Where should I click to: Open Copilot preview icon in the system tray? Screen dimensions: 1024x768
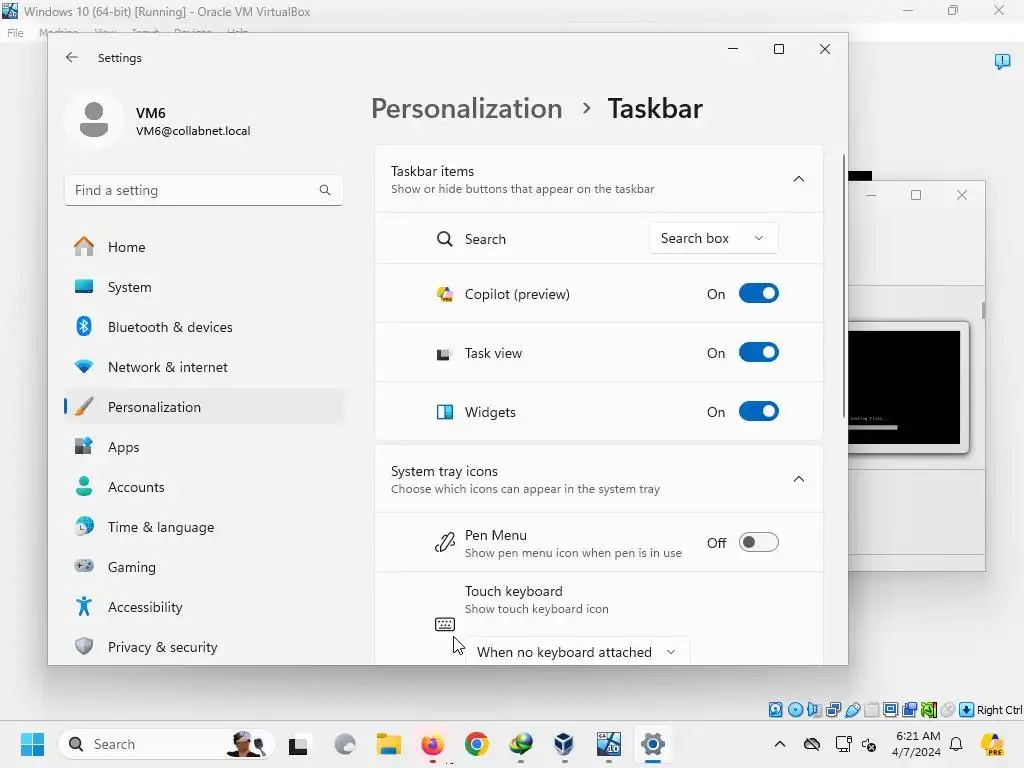tap(992, 744)
